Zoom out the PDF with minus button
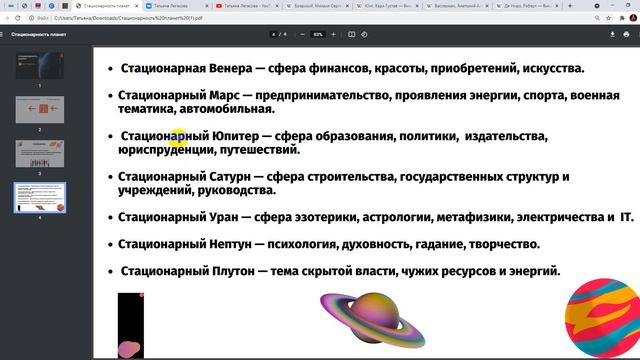Viewport: 640px width, 360px height. pyautogui.click(x=302, y=34)
